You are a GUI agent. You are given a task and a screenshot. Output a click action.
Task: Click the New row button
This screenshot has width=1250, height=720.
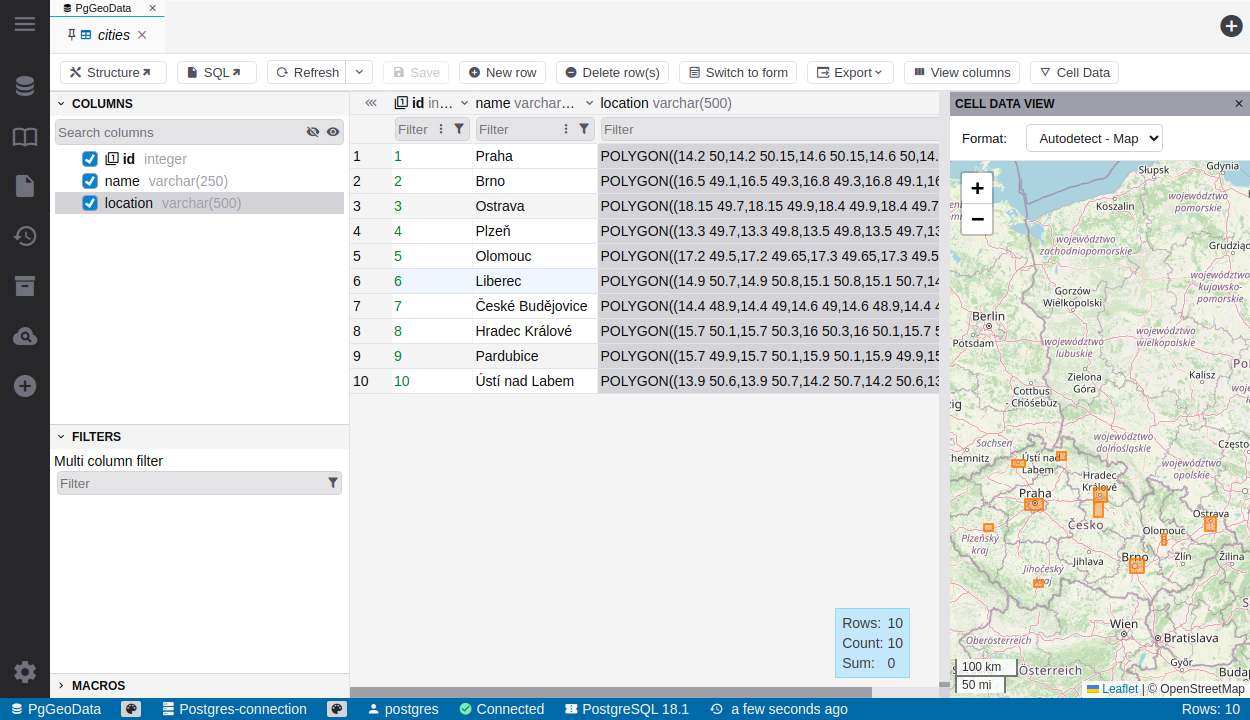(502, 72)
